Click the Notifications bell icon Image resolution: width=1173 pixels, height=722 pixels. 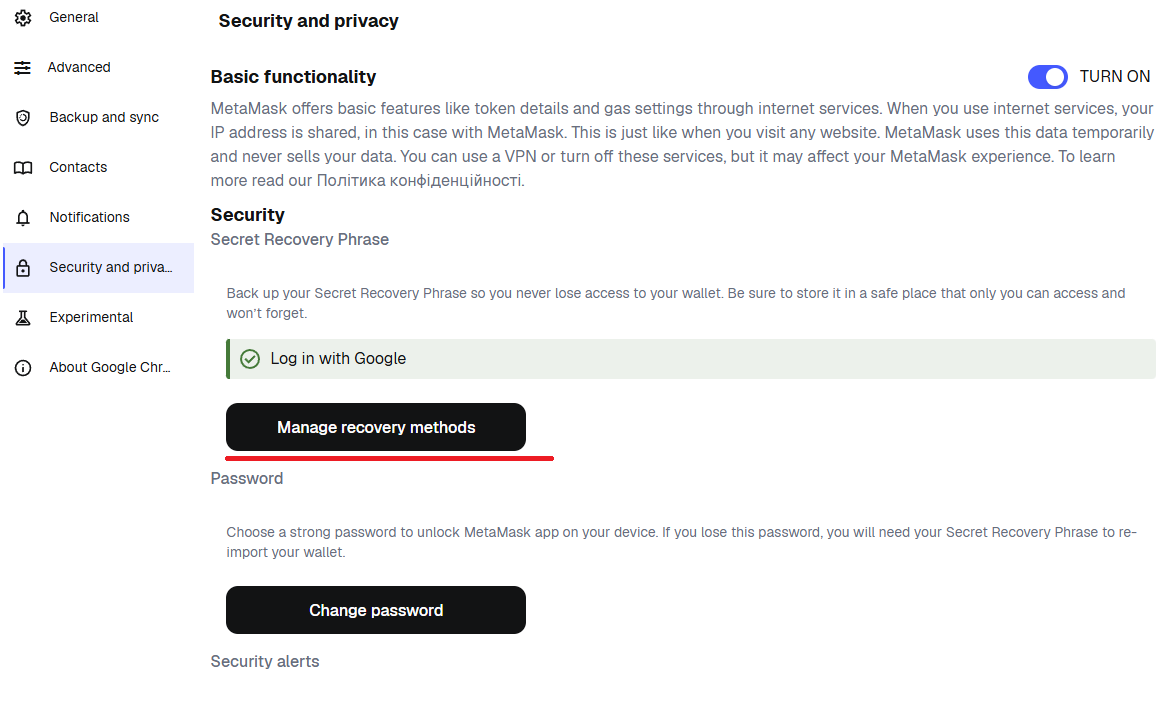tap(23, 218)
